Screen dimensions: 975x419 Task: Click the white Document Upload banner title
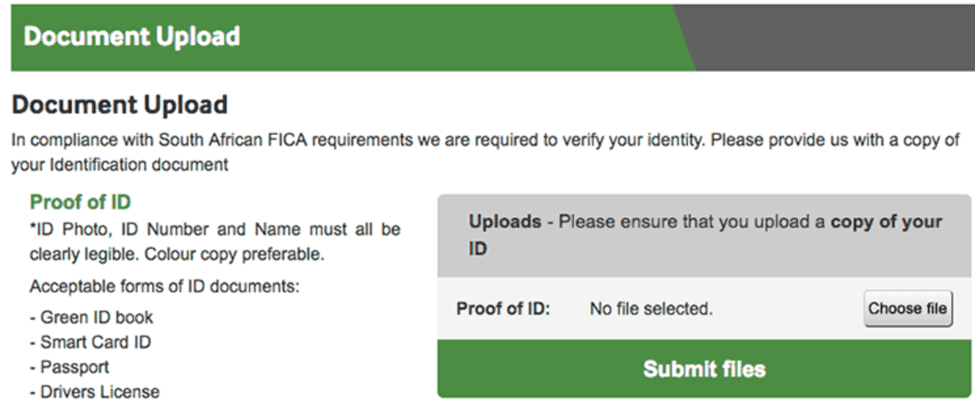coord(132,37)
